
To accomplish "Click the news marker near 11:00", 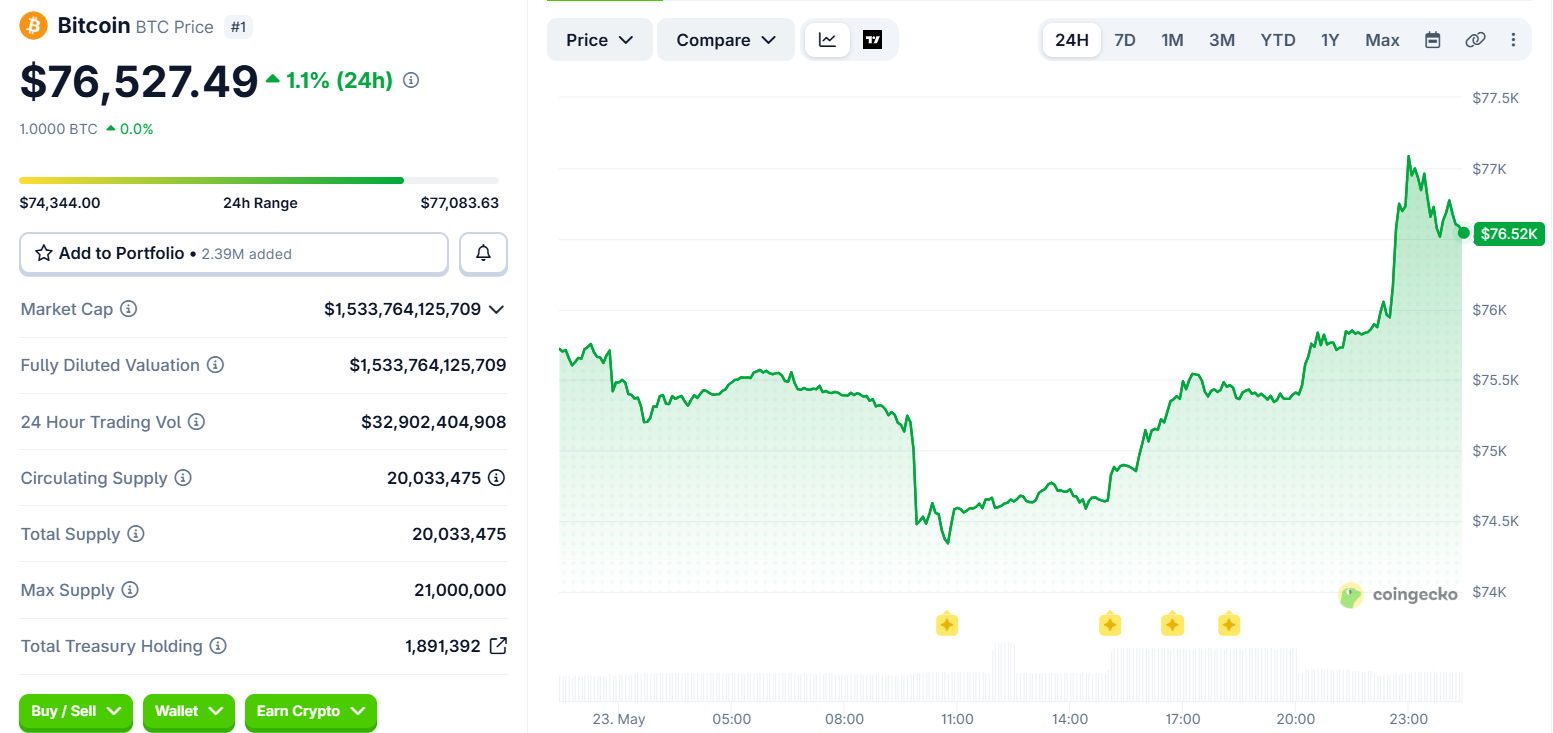I will (x=947, y=625).
